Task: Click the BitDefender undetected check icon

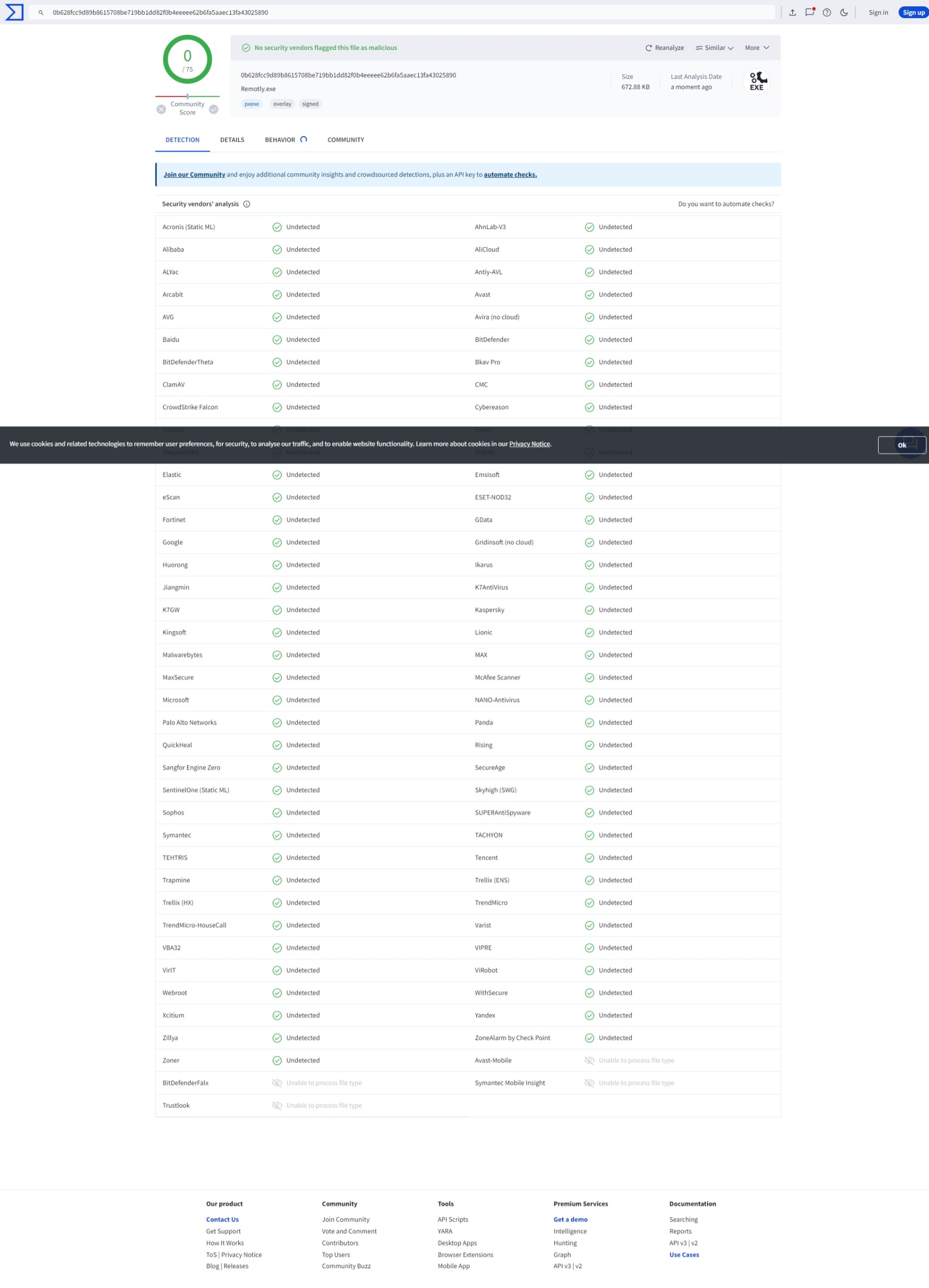Action: click(x=589, y=340)
